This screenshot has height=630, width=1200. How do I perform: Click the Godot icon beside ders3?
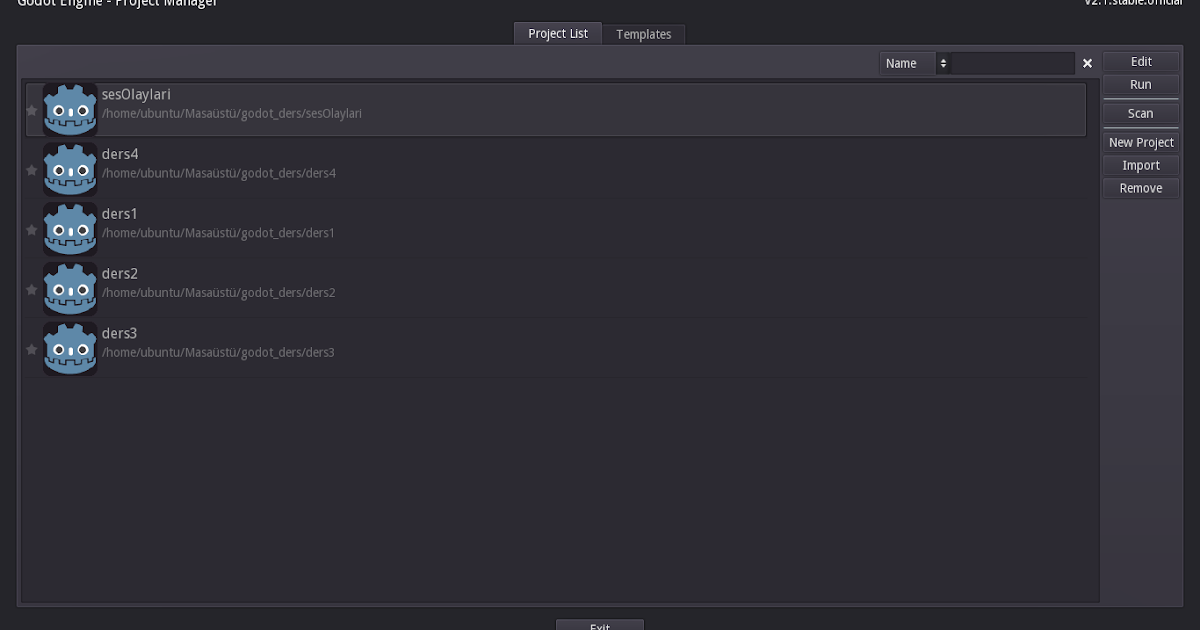[x=70, y=348]
